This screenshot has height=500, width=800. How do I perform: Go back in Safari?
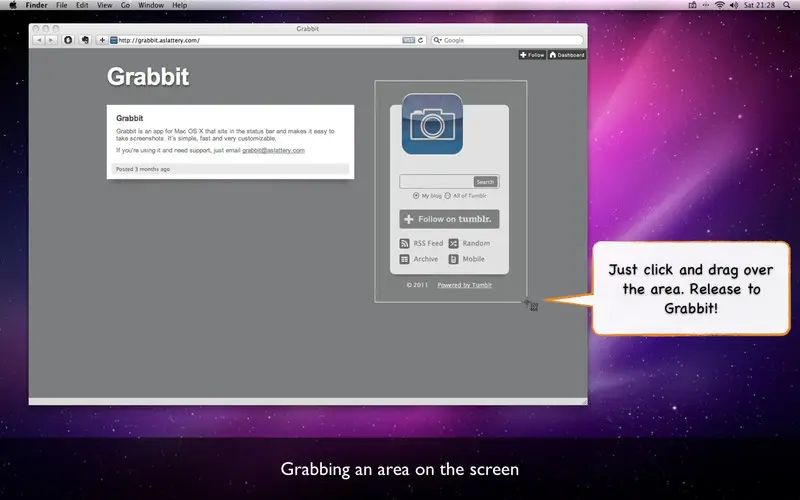pos(39,40)
